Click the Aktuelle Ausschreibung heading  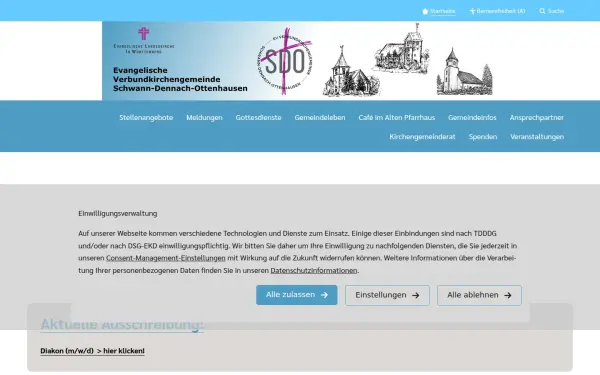122,324
